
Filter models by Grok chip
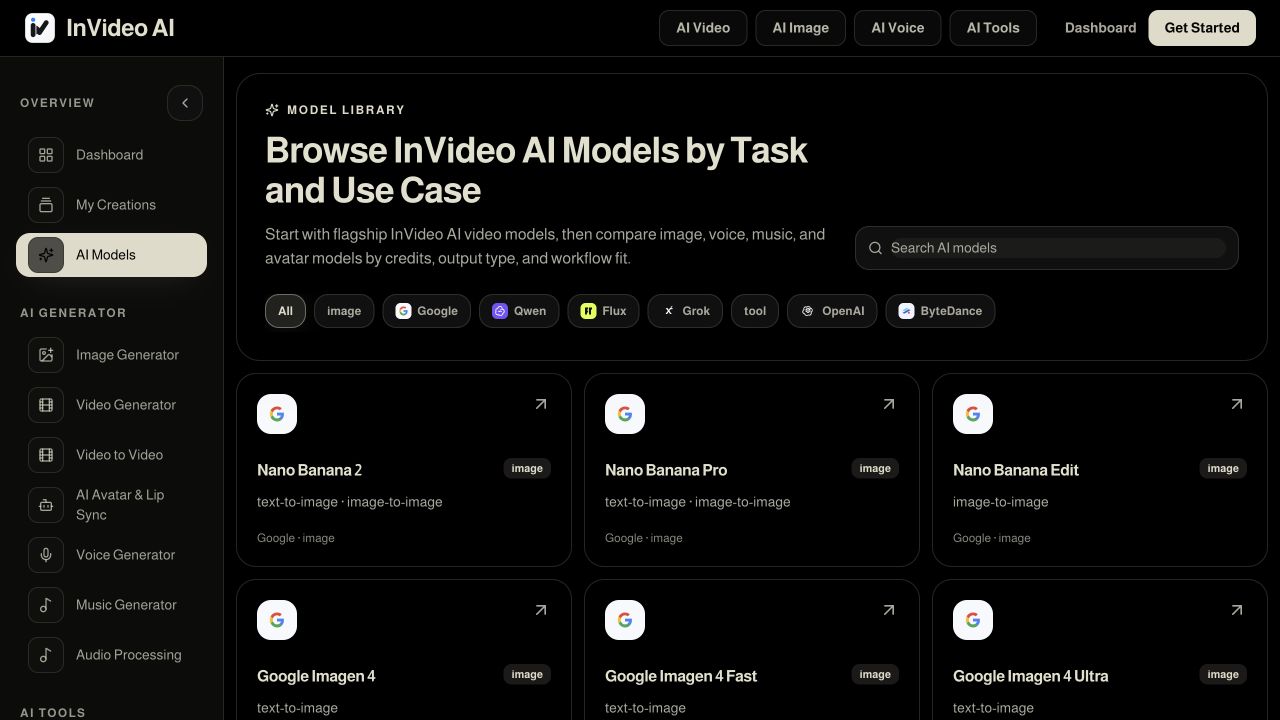[685, 311]
